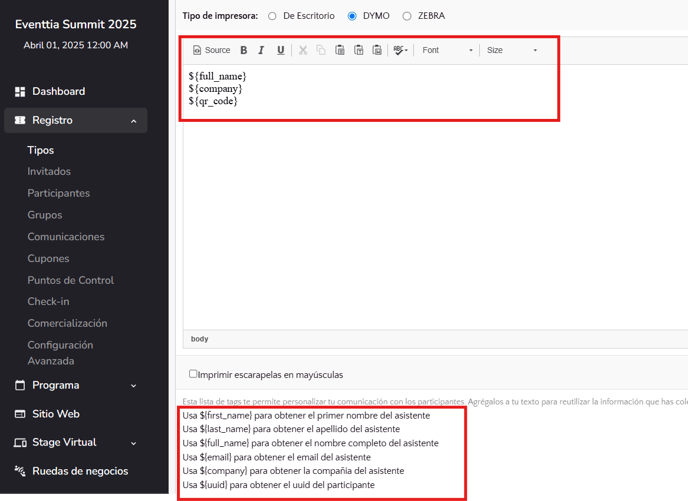Select the ZEBRA printer option
Screen dimensions: 688x501
click(x=406, y=16)
